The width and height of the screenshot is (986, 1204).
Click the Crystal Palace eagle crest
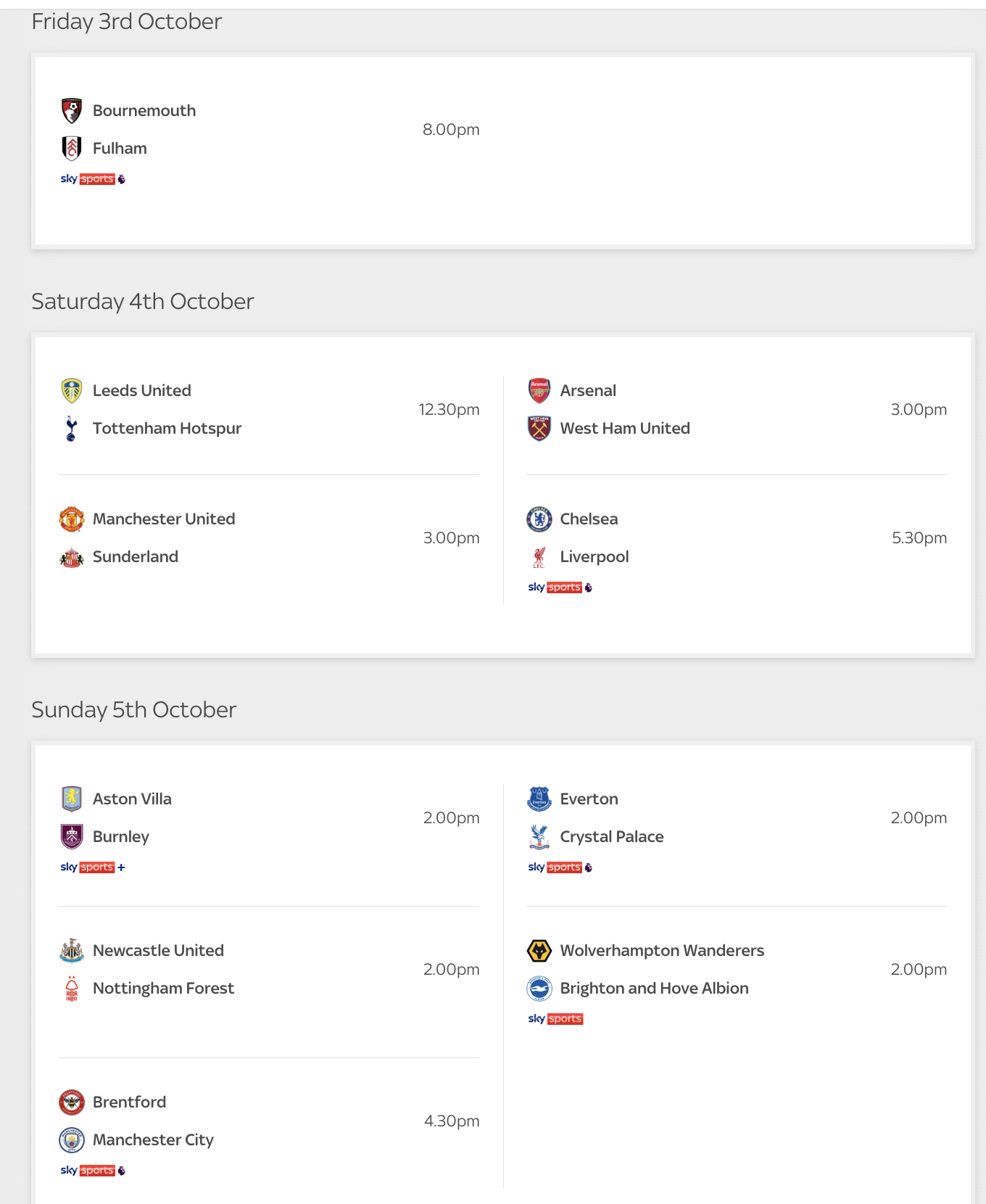click(539, 837)
